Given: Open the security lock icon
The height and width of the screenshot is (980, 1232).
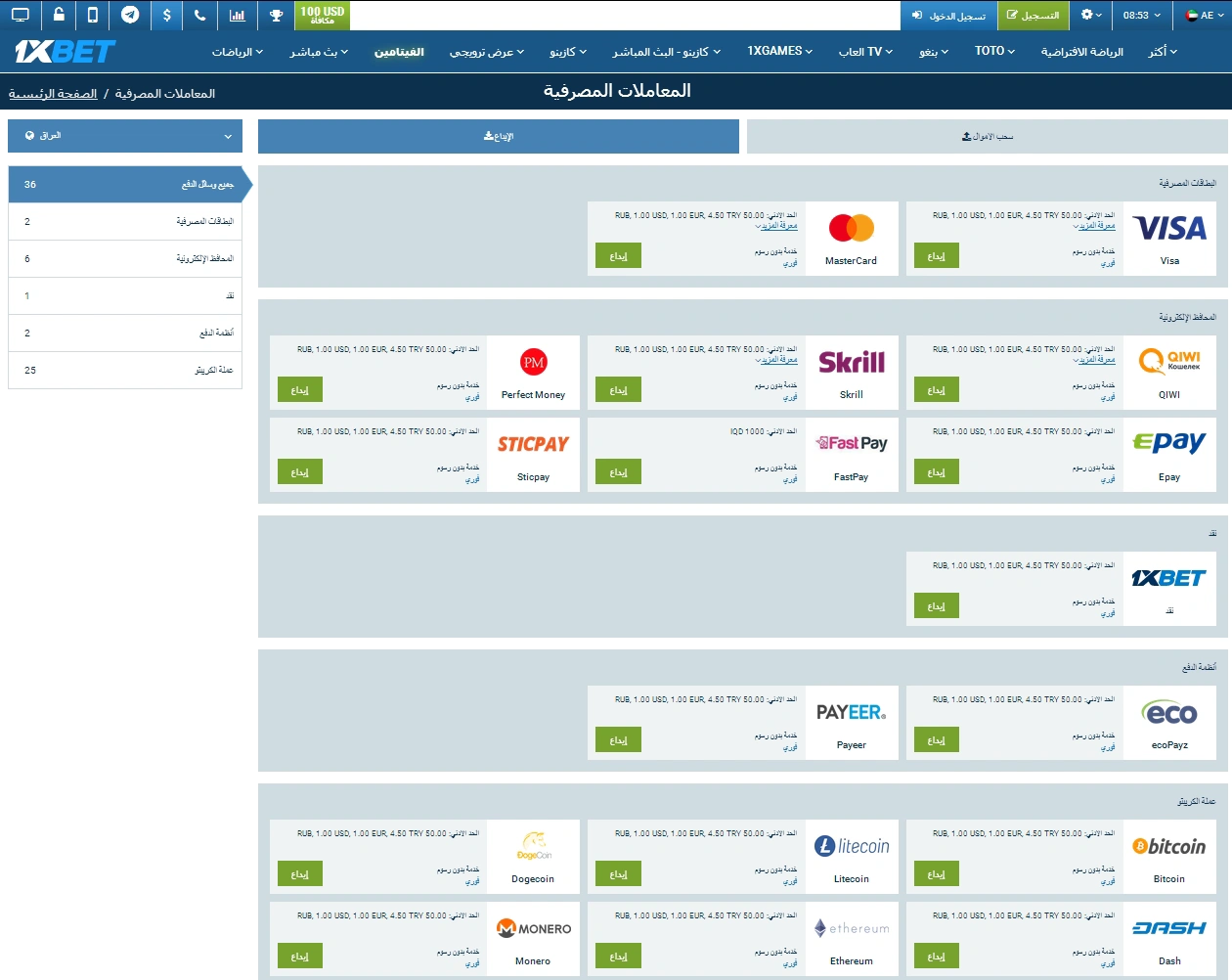Looking at the screenshot, I should (57, 16).
